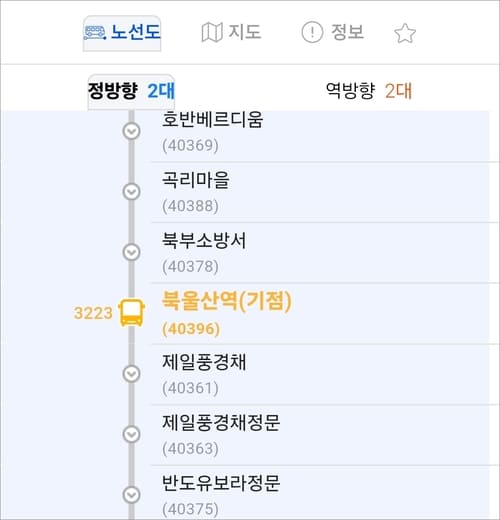This screenshot has height=520, width=500.
Task: Expand the 제일풍경채정문 stop chevron
Action: [x=132, y=434]
